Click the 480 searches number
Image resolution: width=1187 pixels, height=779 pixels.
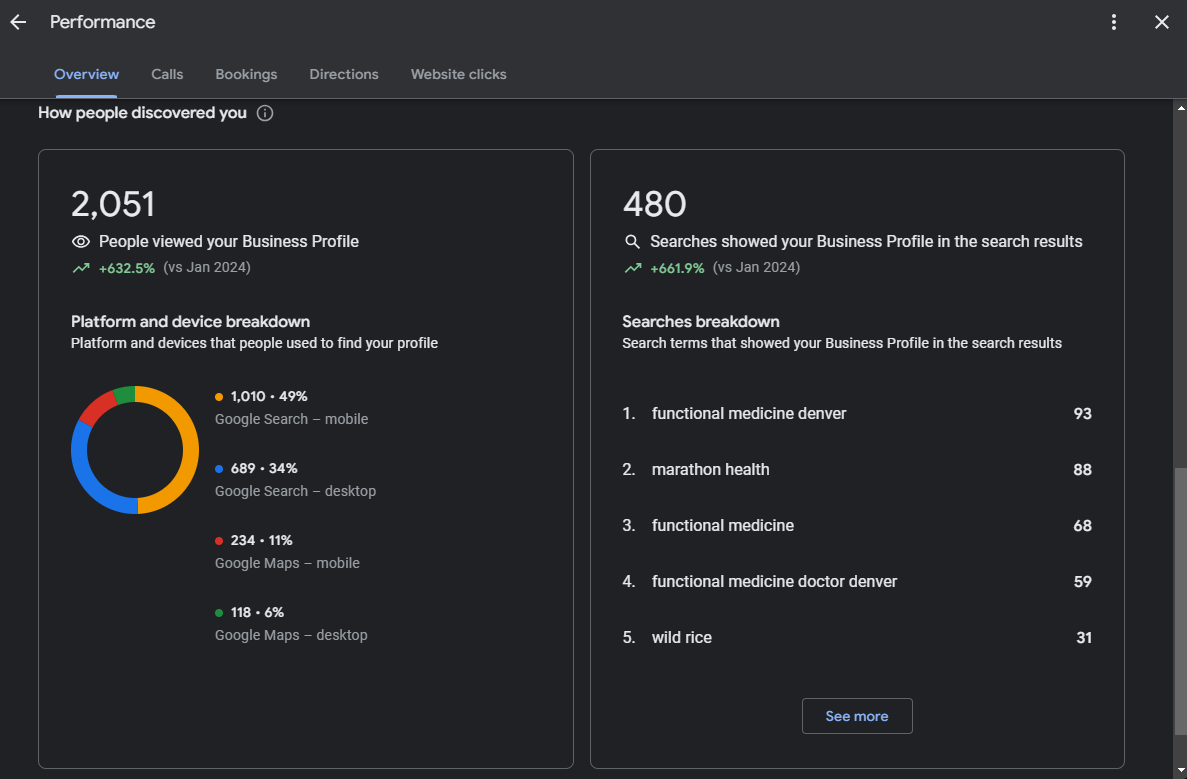654,204
